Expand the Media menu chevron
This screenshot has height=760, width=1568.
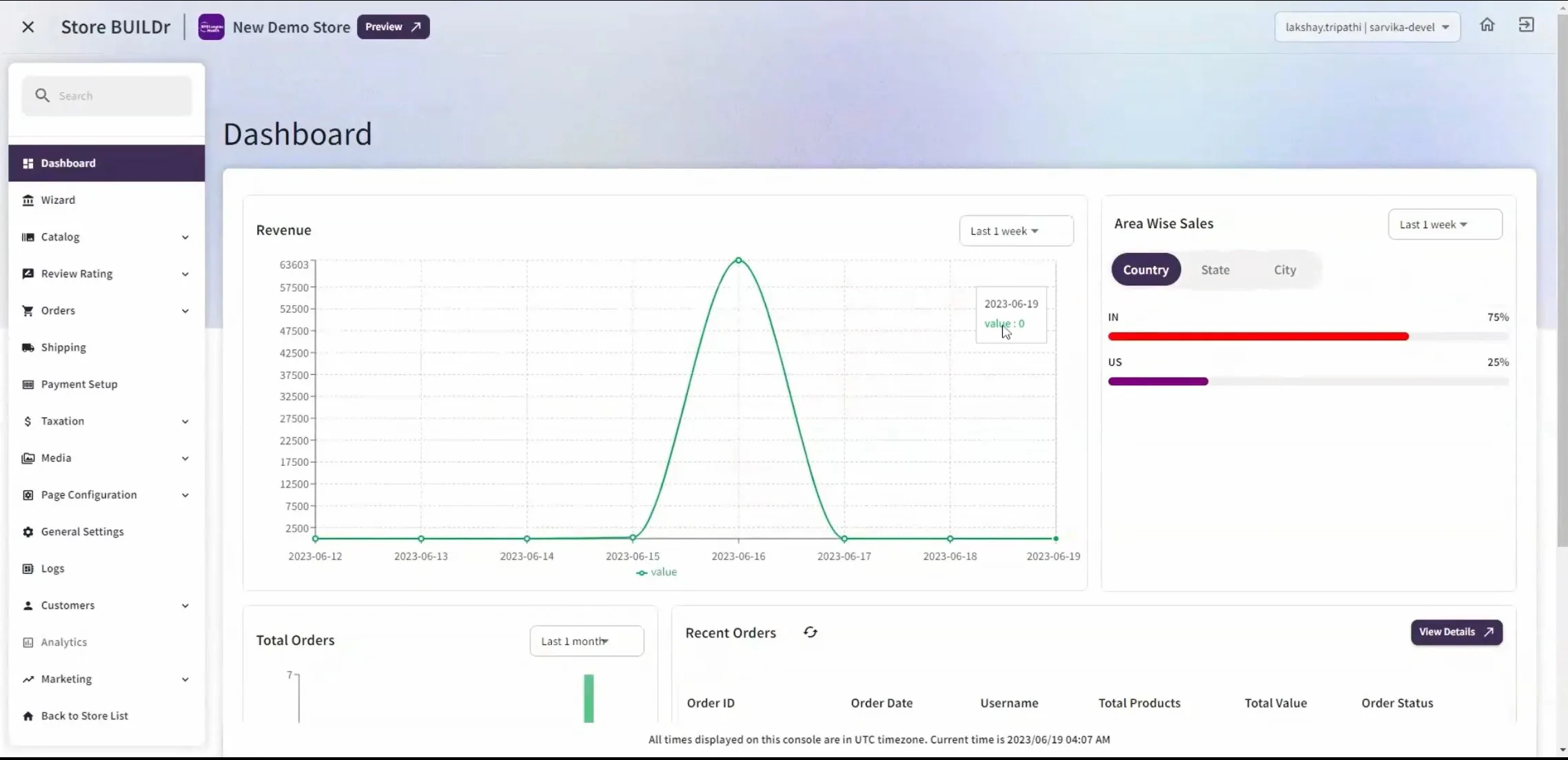185,458
